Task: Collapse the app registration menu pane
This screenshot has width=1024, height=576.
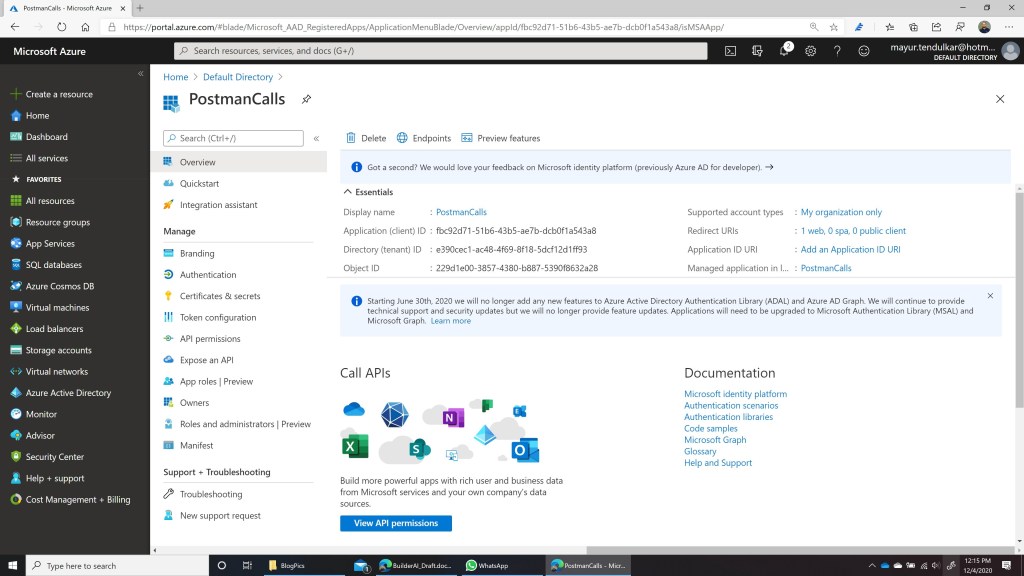Action: tap(316, 139)
